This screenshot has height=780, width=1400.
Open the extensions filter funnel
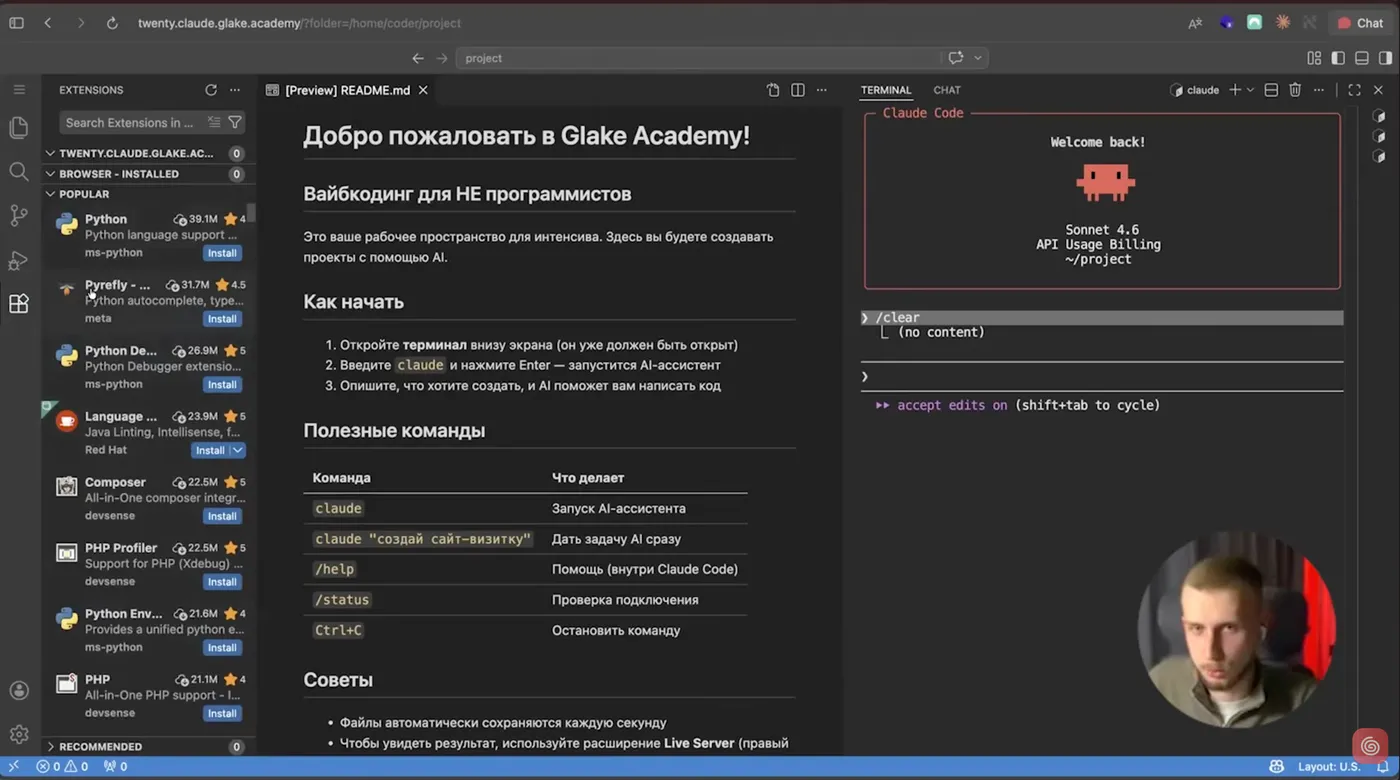pyautogui.click(x=235, y=122)
